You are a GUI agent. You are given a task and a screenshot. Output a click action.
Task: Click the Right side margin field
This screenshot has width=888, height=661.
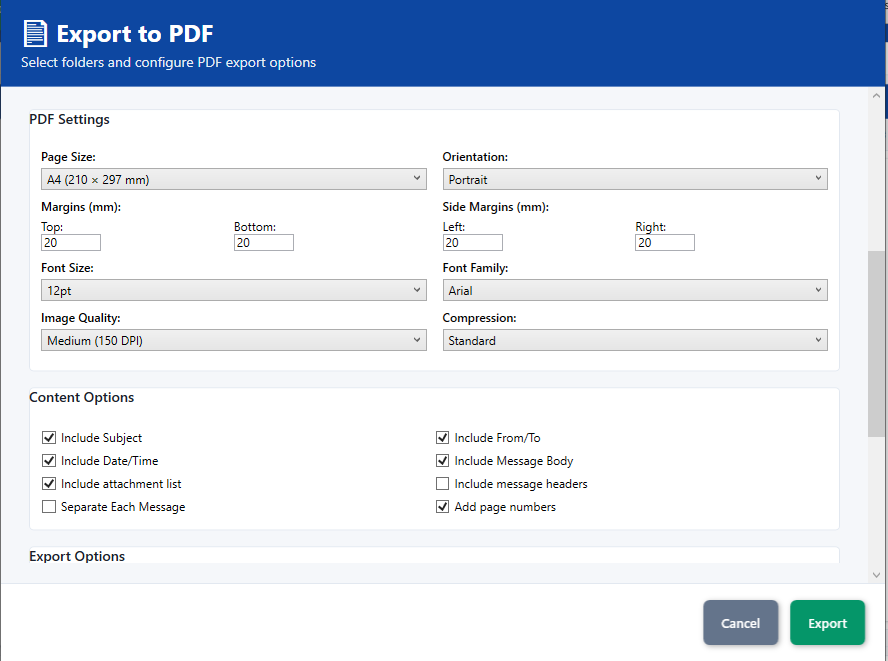pyautogui.click(x=665, y=242)
